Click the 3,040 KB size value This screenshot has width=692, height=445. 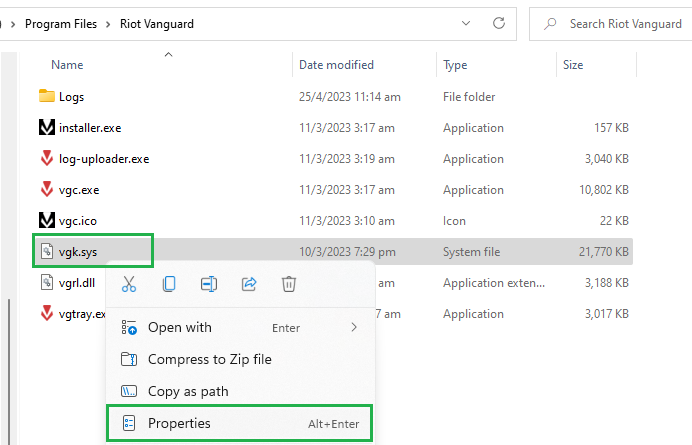coord(607,158)
